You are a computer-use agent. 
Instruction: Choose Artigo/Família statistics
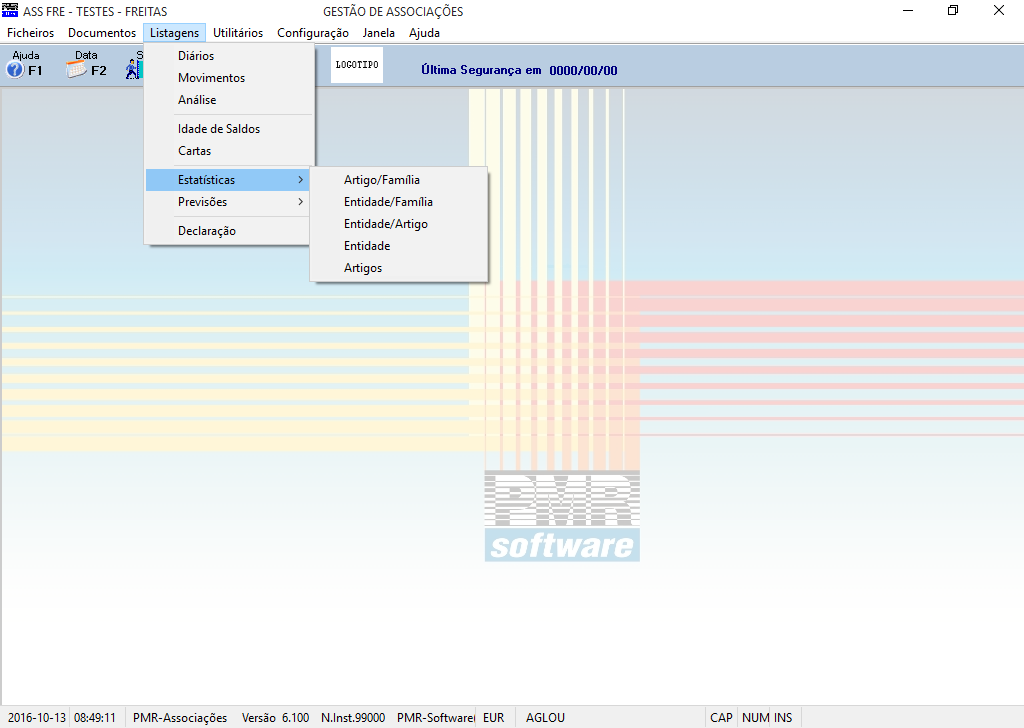coord(398,180)
